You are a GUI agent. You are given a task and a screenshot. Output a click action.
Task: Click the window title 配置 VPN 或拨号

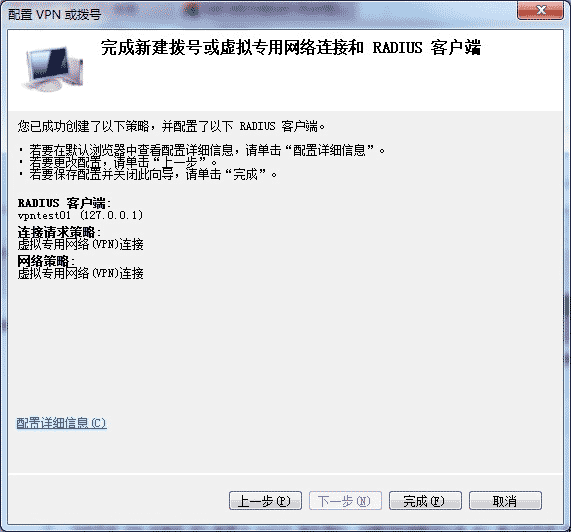pos(54,15)
